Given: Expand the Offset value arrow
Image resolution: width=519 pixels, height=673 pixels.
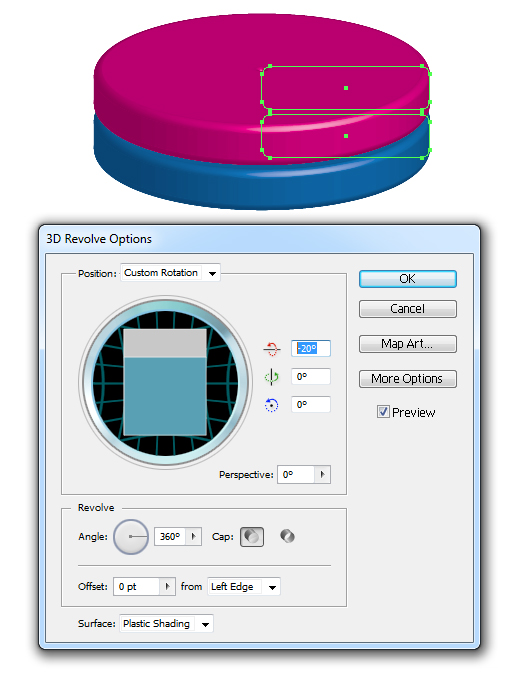Looking at the screenshot, I should pyautogui.click(x=167, y=587).
